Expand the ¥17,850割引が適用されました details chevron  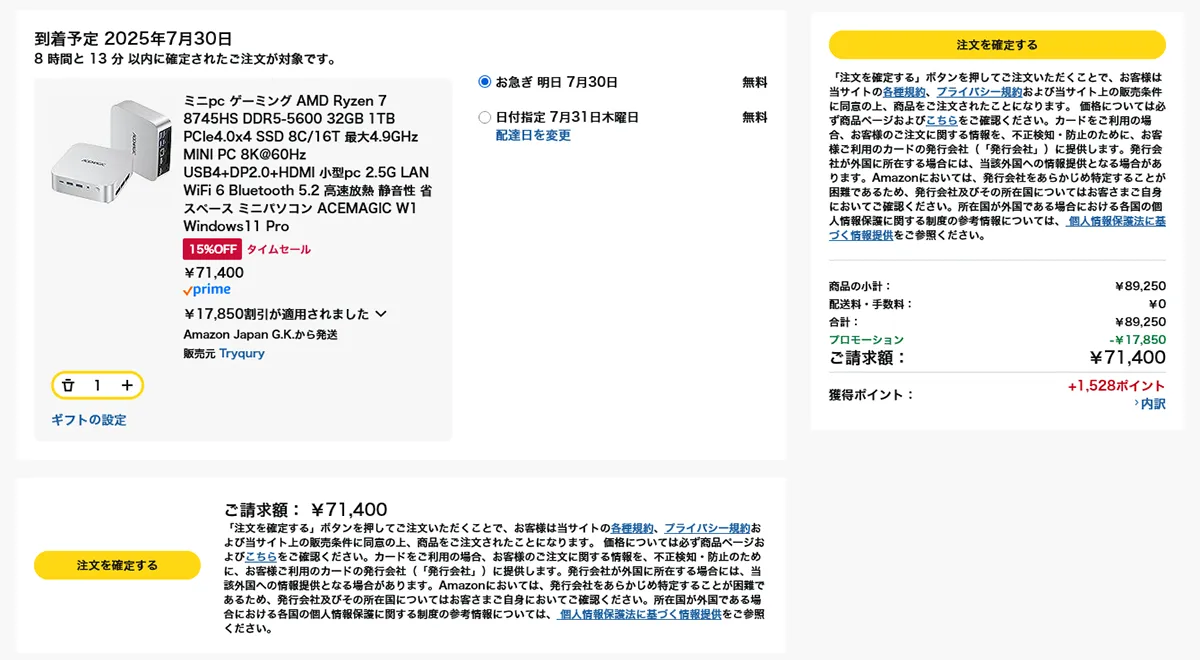tap(381, 314)
